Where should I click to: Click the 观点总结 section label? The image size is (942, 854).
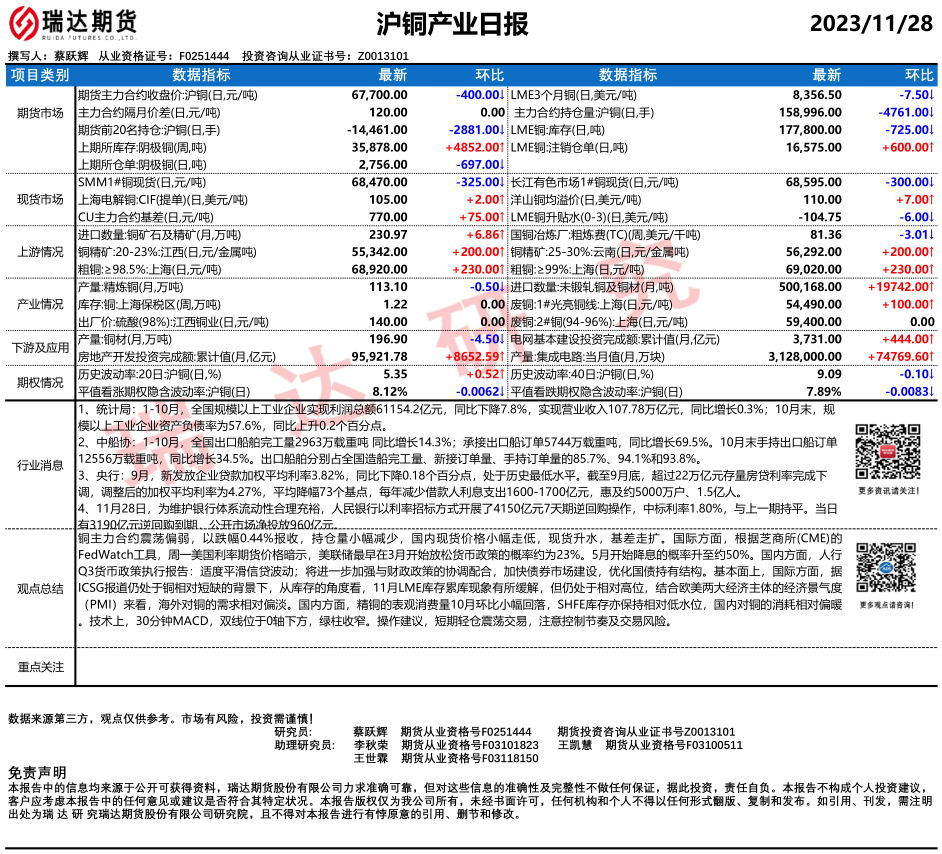click(40, 589)
